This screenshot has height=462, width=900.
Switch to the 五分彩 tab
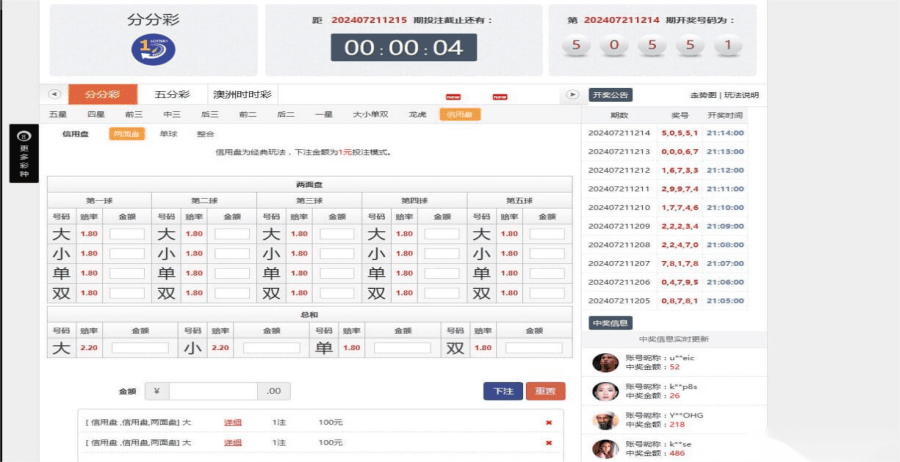coord(171,95)
